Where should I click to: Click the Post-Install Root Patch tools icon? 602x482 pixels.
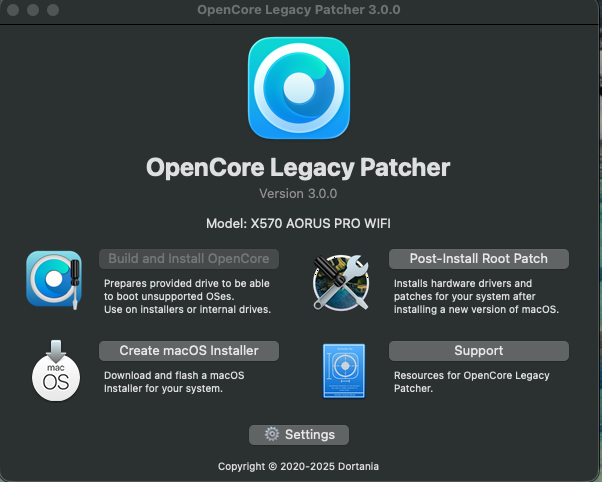(341, 282)
